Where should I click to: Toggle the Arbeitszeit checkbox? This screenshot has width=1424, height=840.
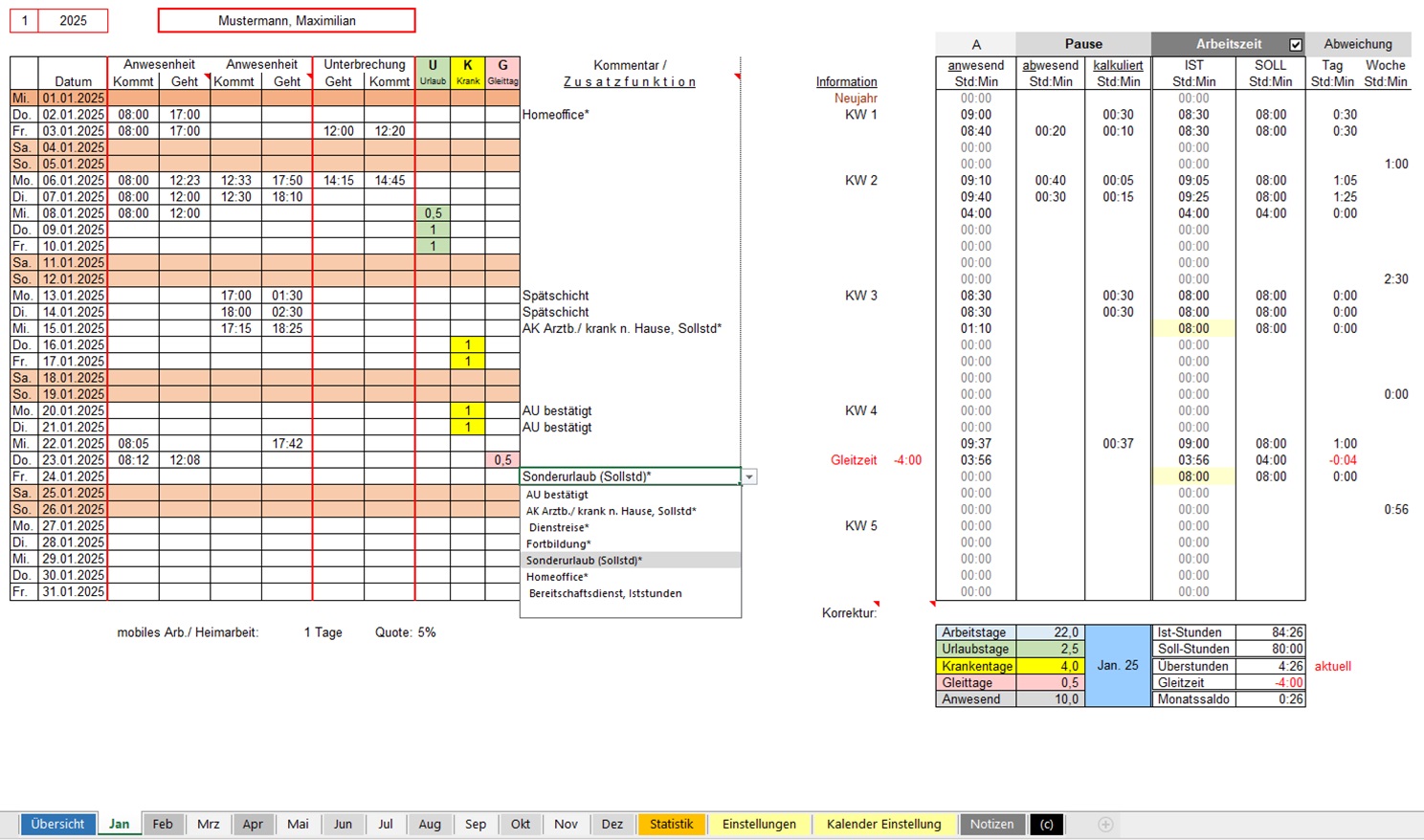click(1296, 44)
